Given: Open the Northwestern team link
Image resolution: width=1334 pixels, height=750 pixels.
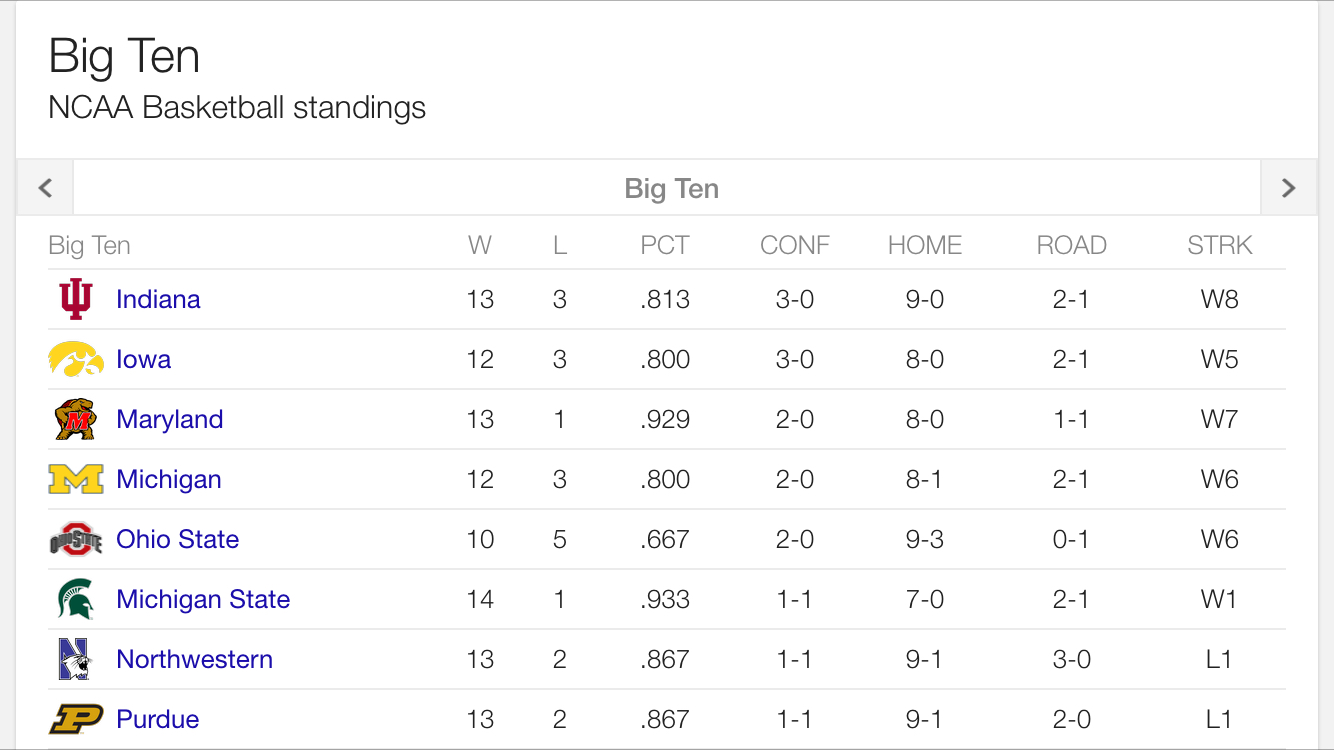Looking at the screenshot, I should tap(194, 659).
